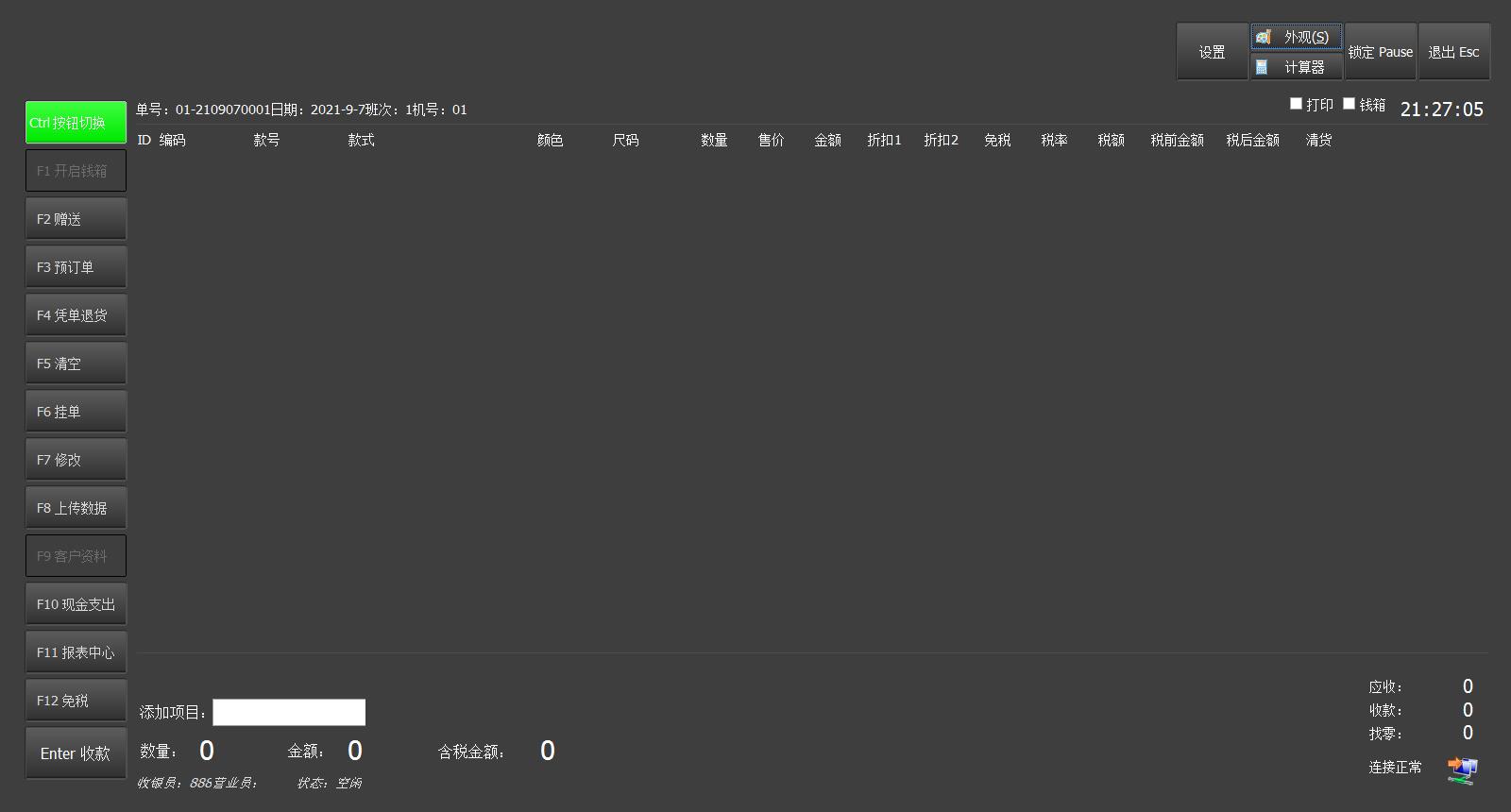
Task: Click the 税率 column header
Action: (x=1054, y=140)
